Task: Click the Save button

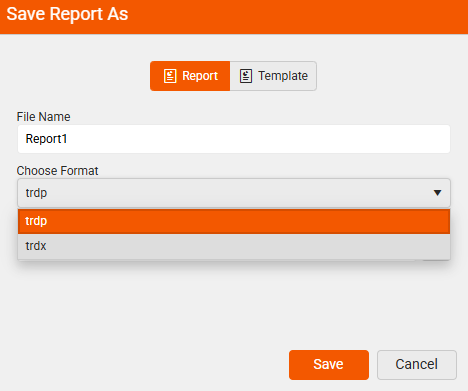Action: point(329,365)
